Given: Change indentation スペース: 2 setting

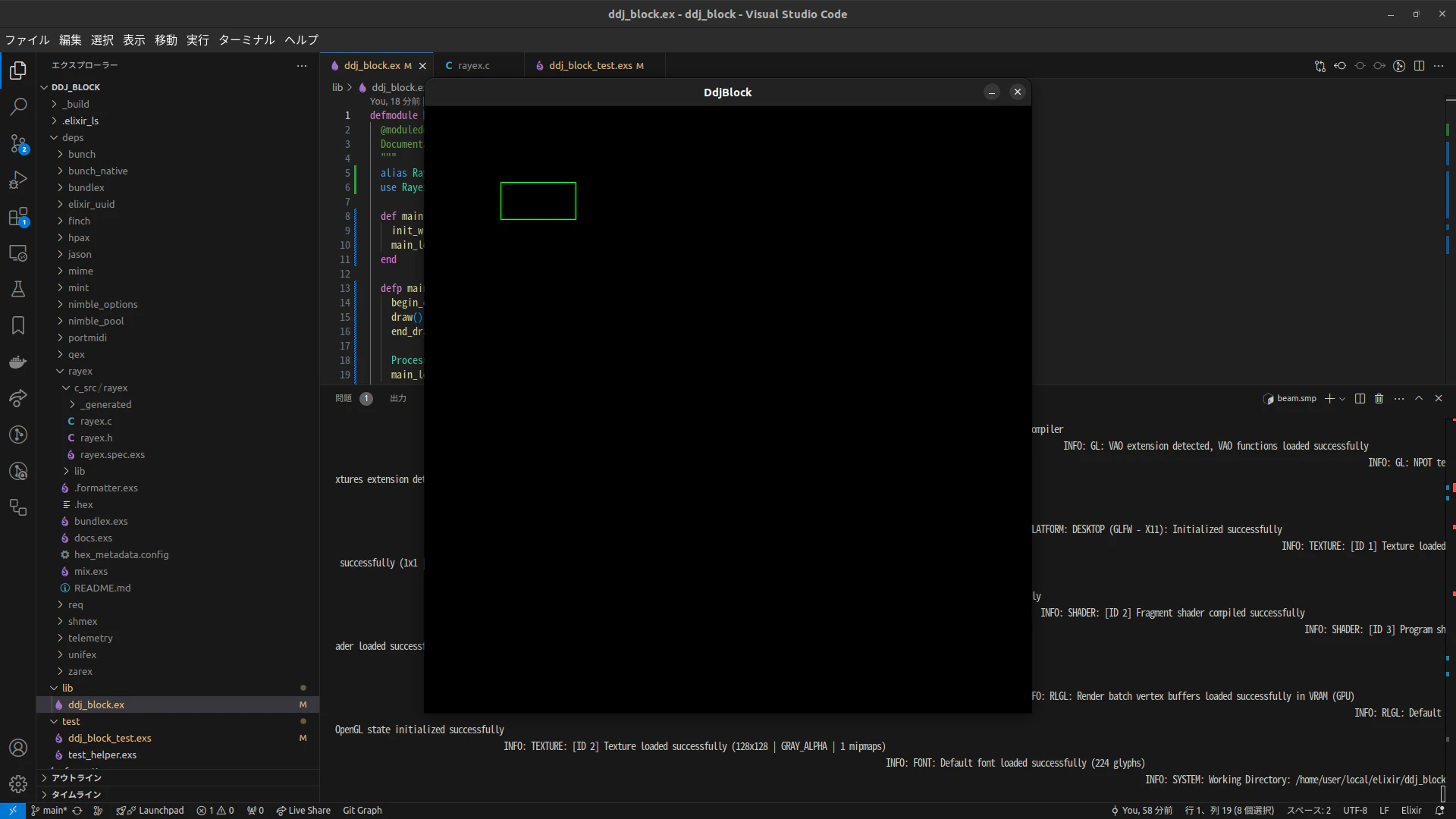Looking at the screenshot, I should click(x=1308, y=811).
